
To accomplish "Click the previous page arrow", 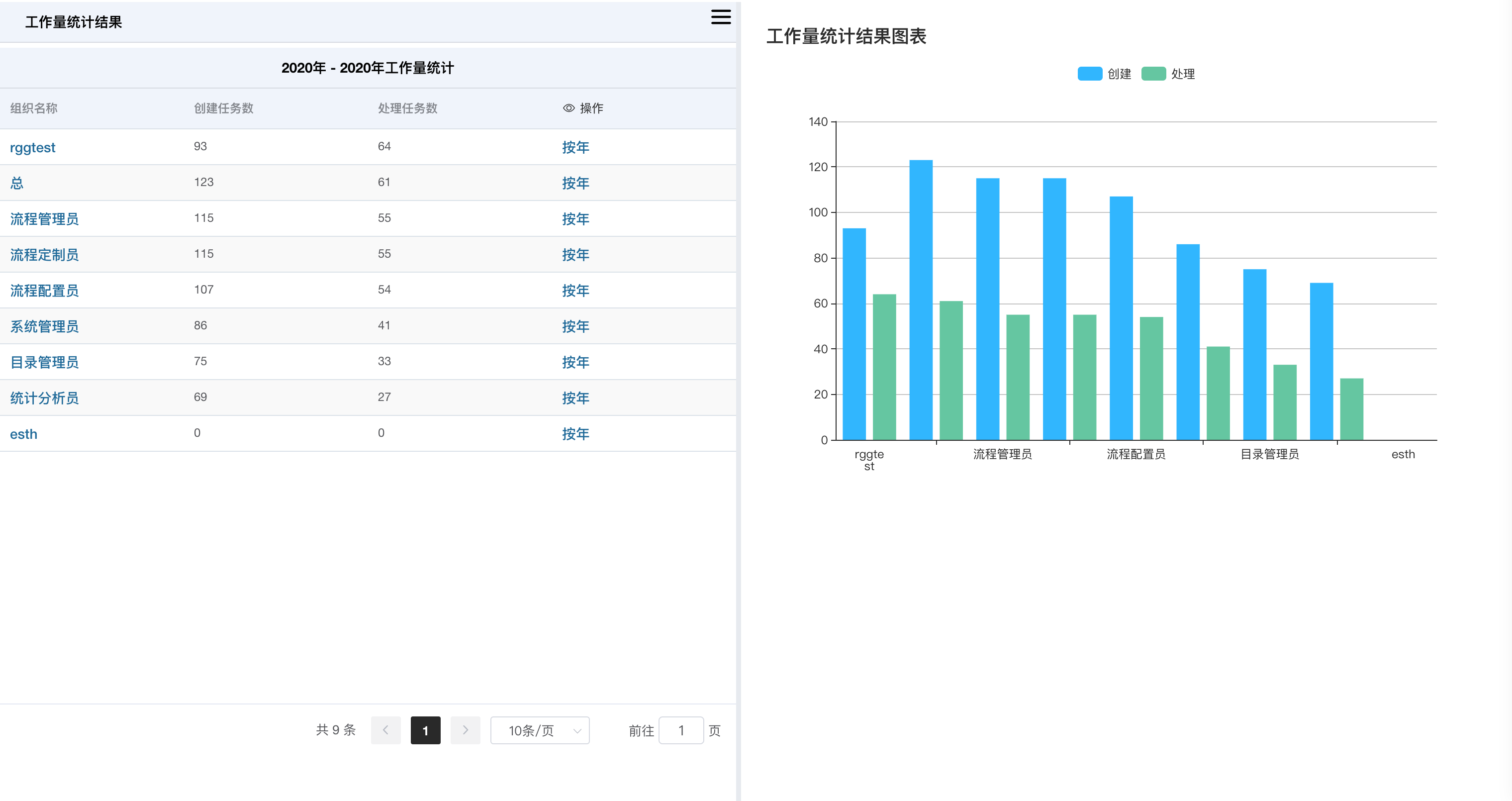I will click(x=385, y=730).
